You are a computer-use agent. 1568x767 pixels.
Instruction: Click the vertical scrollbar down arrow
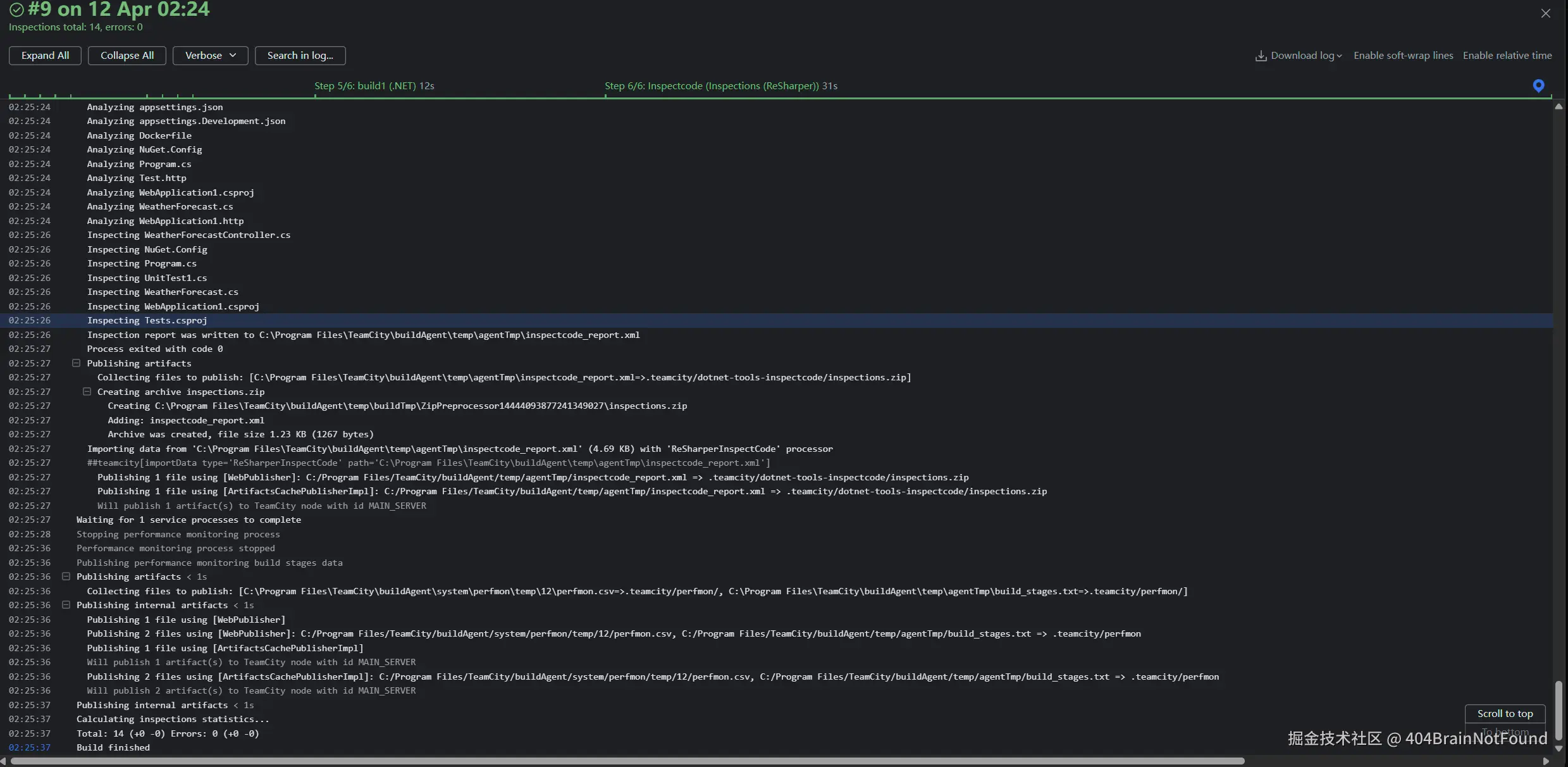[x=1559, y=748]
